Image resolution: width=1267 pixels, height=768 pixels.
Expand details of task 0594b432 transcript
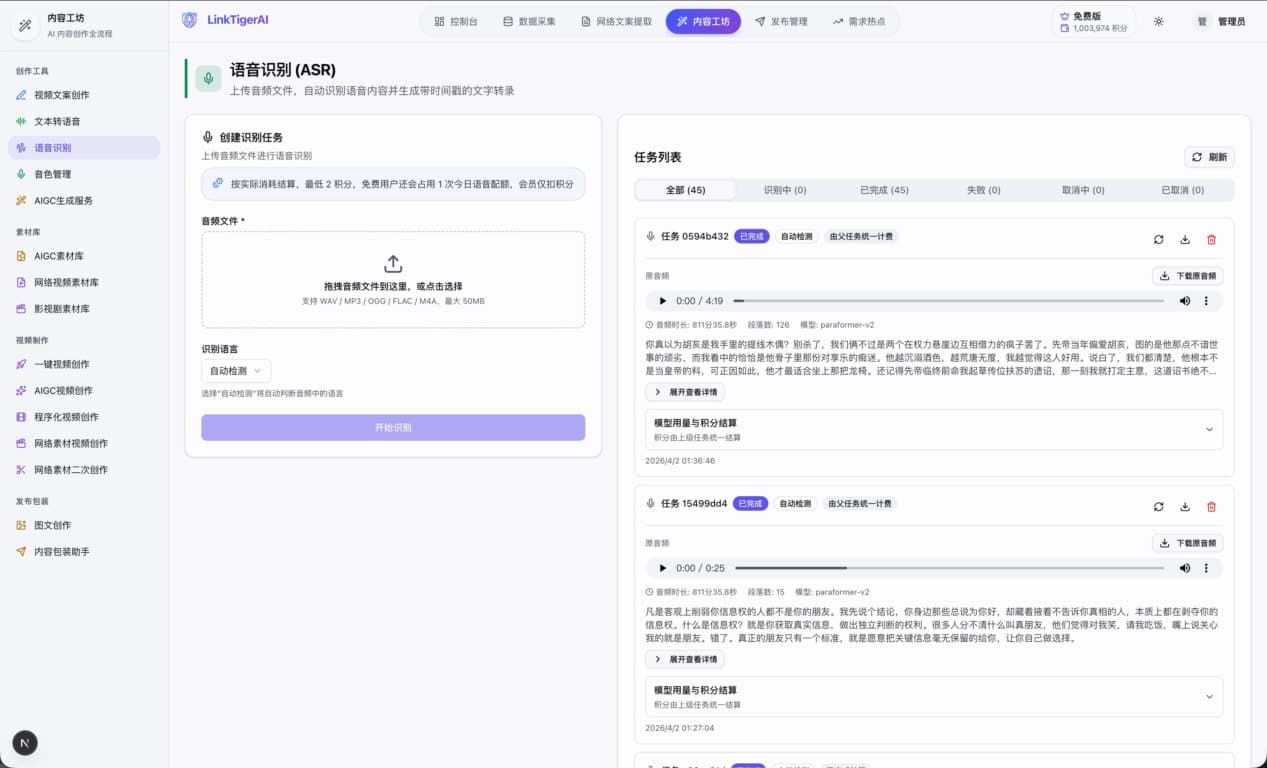tap(685, 392)
